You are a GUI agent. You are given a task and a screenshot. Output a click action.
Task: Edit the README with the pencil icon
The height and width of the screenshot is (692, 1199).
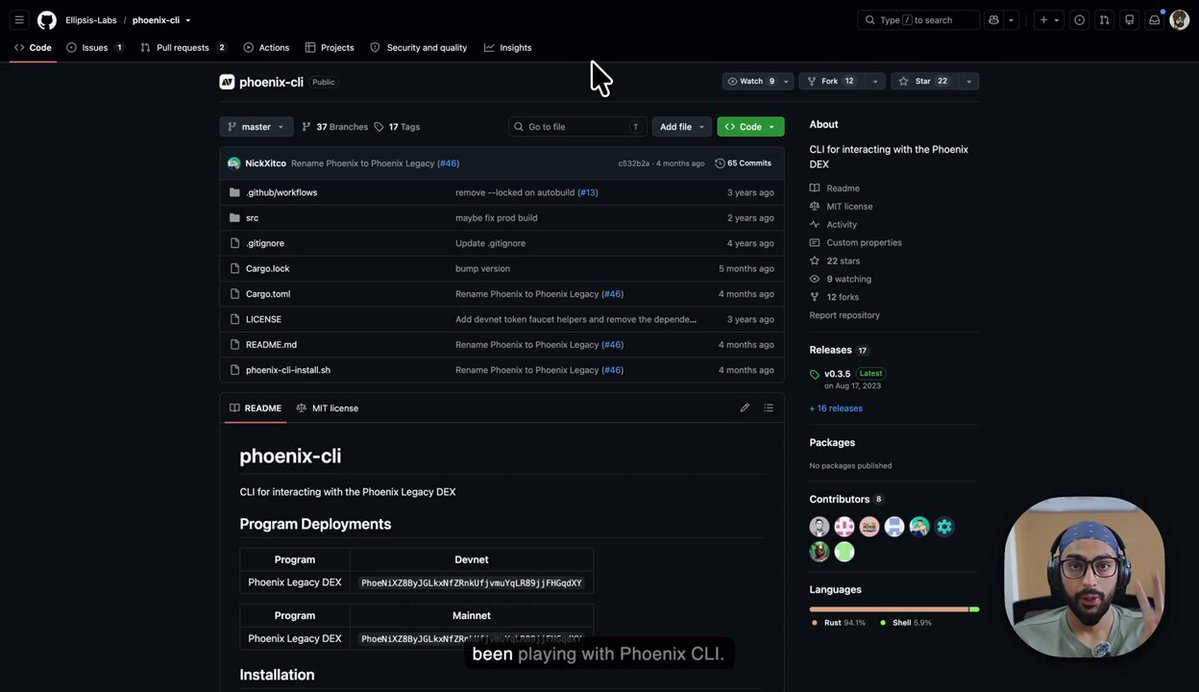coord(744,408)
